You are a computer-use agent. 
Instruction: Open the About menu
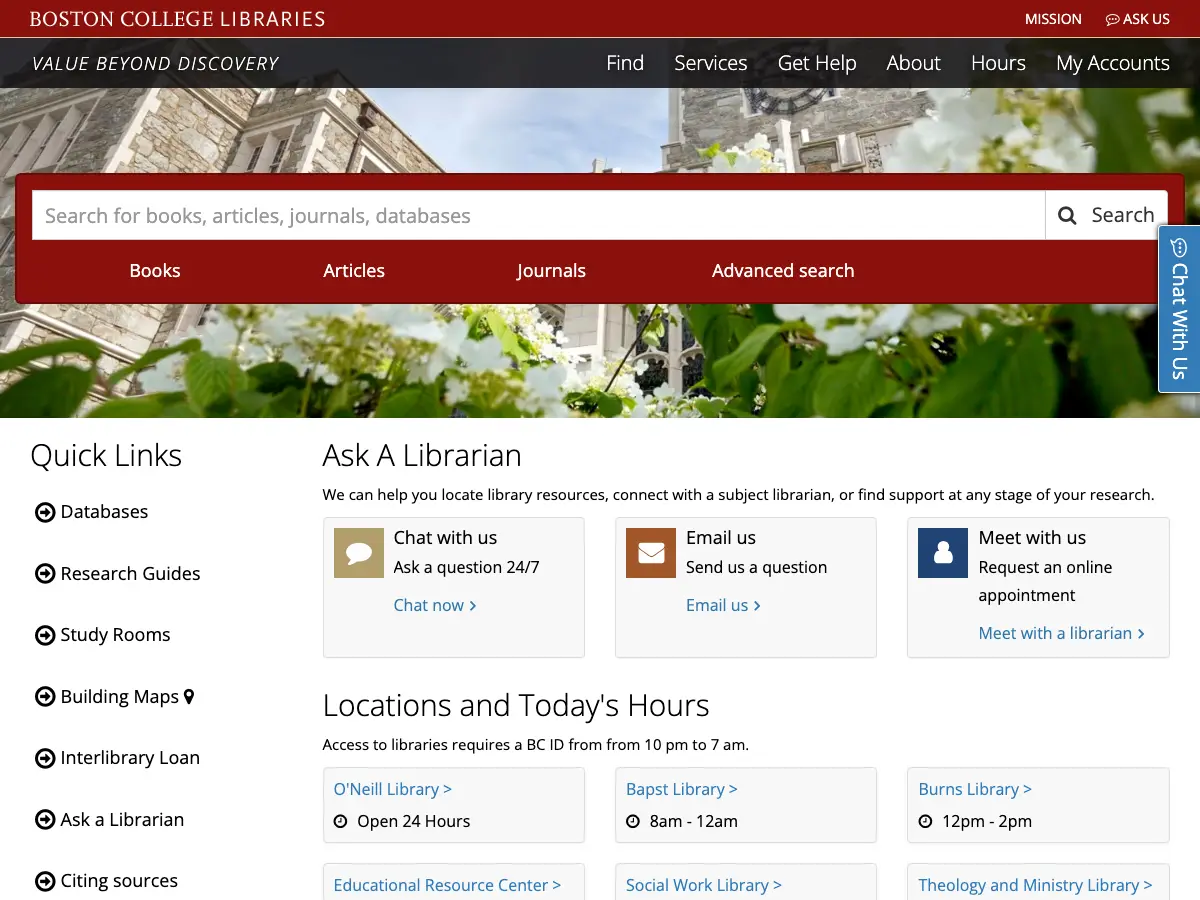tap(914, 63)
